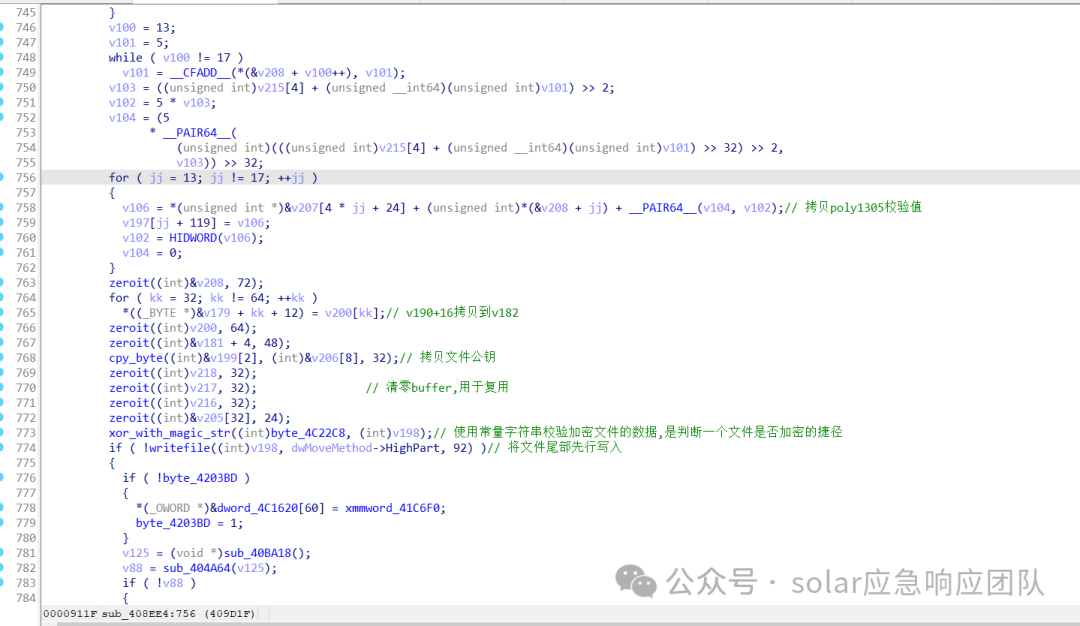The image size is (1080, 626).
Task: Toggle the breakpoint dot on line 756
Action: pyautogui.click(x=1, y=178)
